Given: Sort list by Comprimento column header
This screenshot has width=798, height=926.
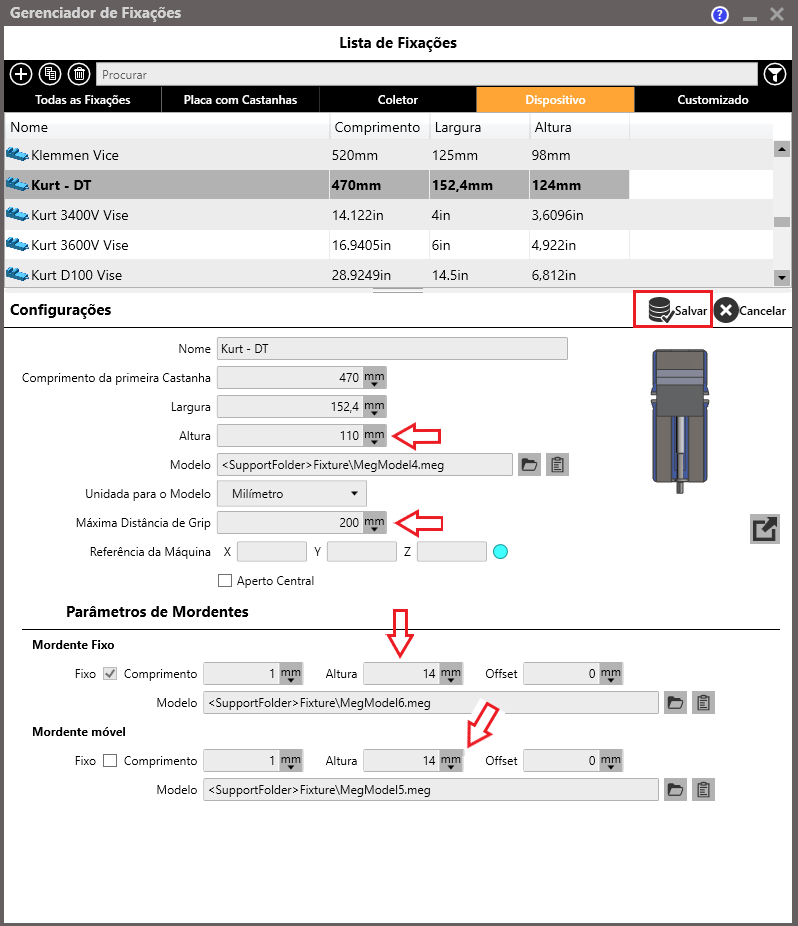Looking at the screenshot, I should [x=379, y=127].
